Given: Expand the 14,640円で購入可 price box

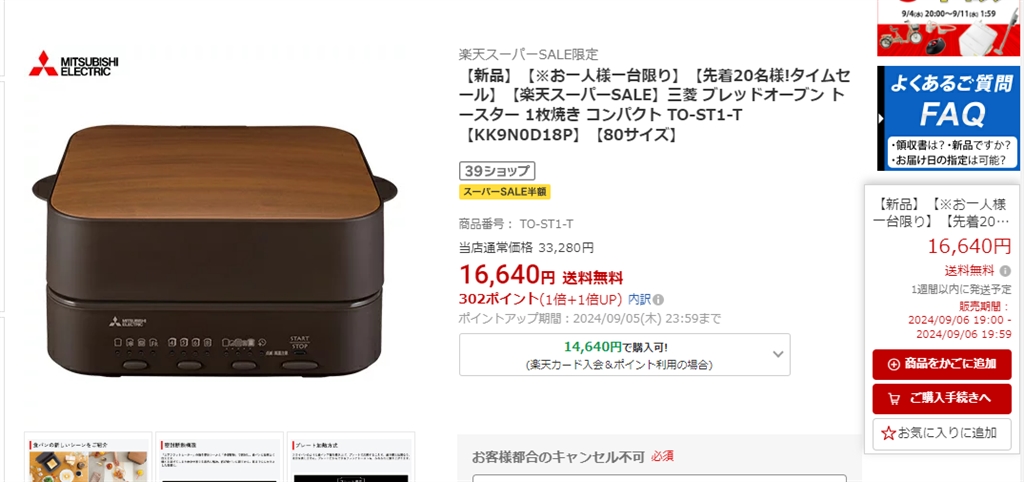Looking at the screenshot, I should click(x=624, y=355).
